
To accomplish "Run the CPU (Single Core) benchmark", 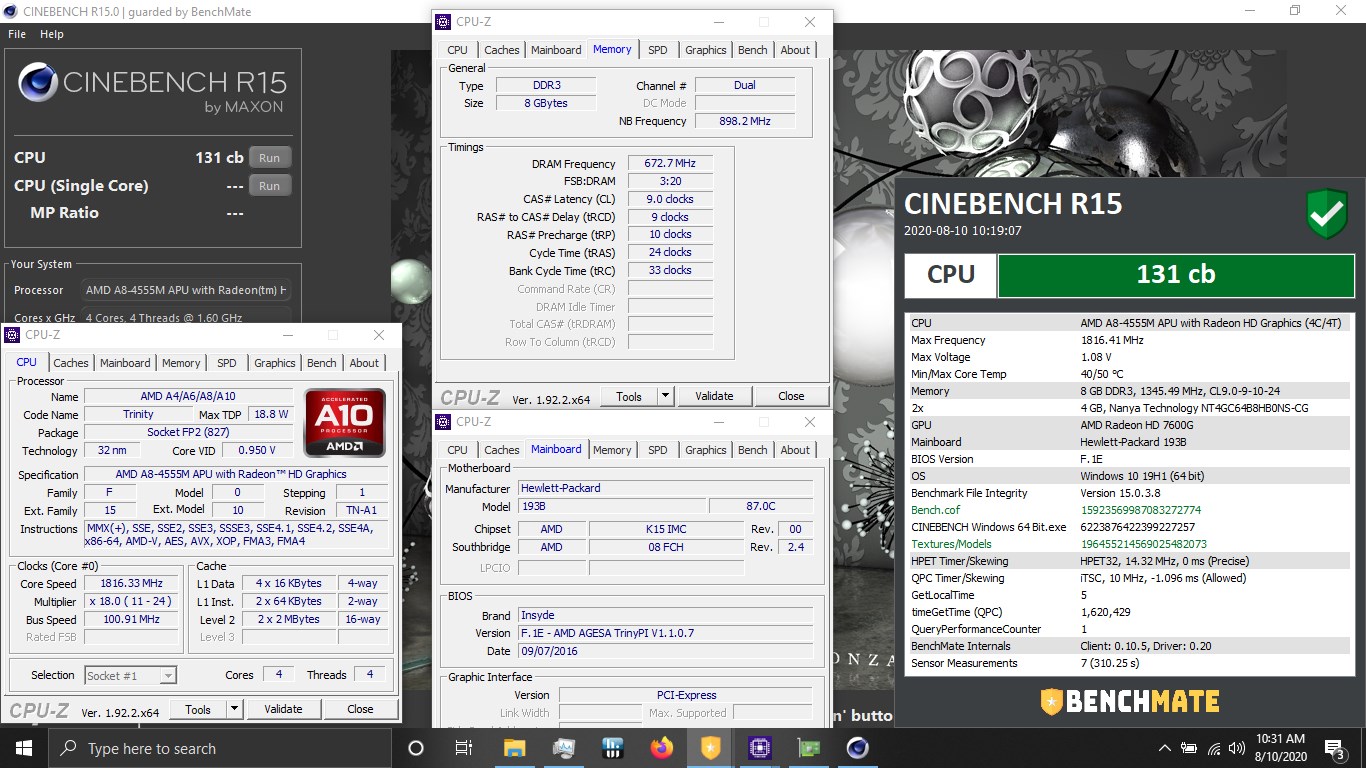I will tap(270, 186).
